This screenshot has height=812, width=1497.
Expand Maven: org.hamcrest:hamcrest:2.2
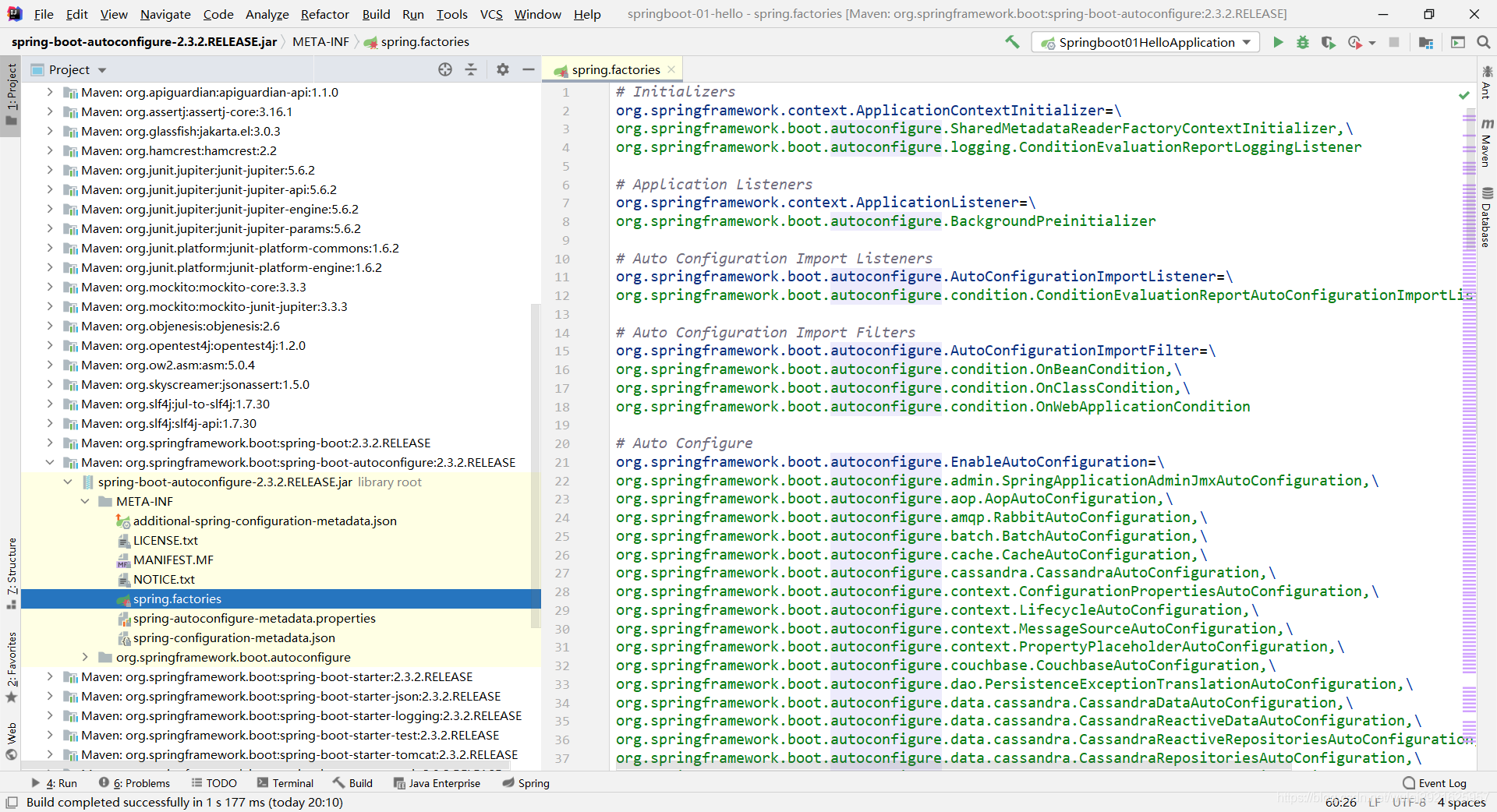pos(50,150)
